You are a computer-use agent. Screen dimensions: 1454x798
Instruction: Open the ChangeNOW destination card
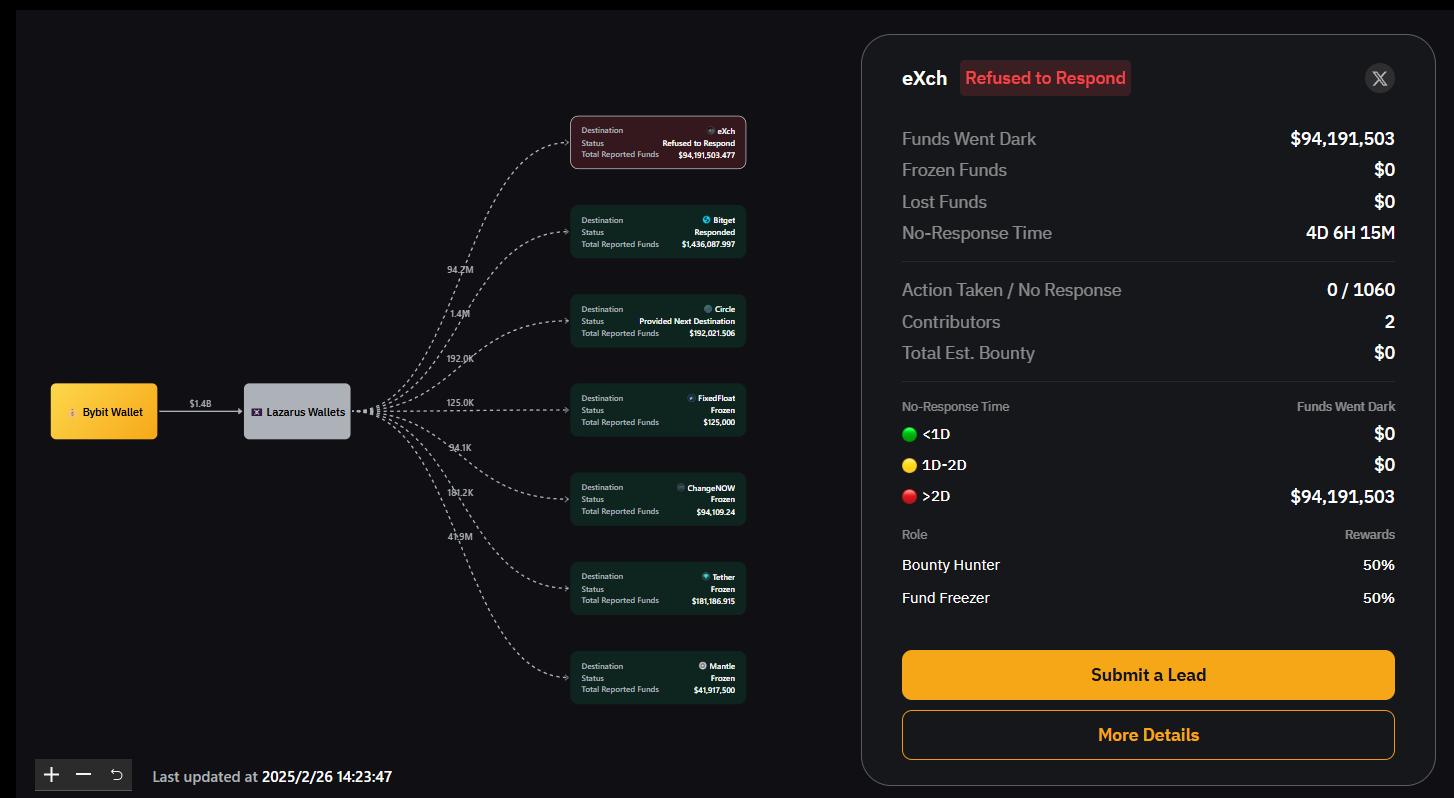point(658,499)
